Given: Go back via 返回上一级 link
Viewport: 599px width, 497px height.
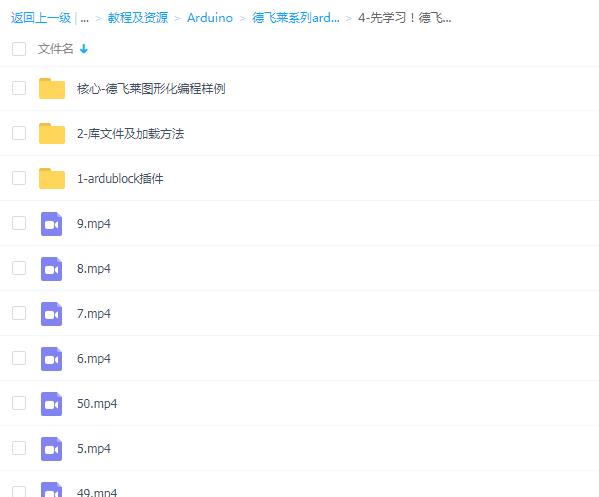Looking at the screenshot, I should (41, 18).
